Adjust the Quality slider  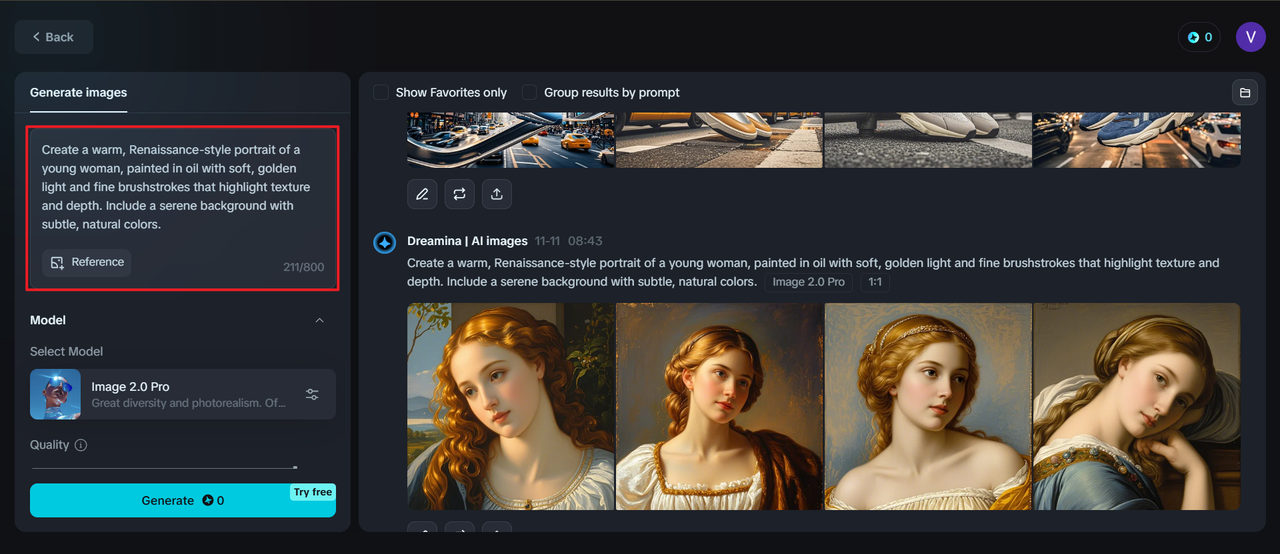tap(165, 467)
